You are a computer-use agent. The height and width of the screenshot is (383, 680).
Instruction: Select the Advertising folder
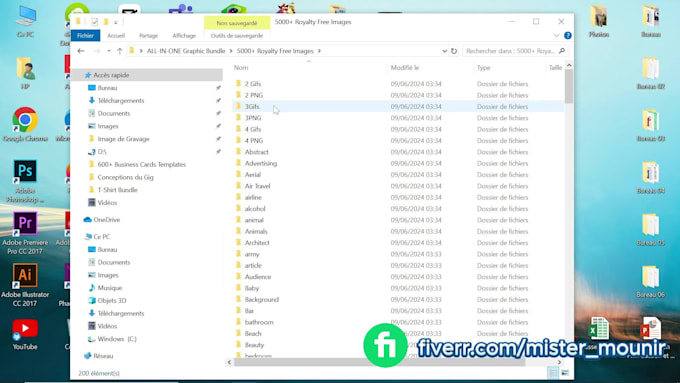261,163
